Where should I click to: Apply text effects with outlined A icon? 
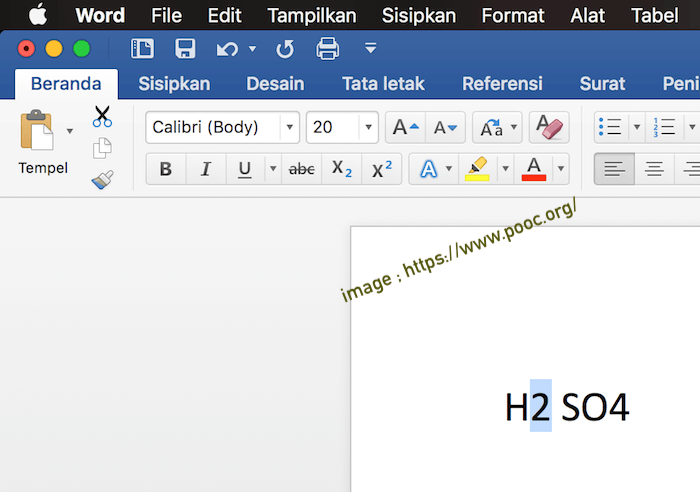(429, 169)
